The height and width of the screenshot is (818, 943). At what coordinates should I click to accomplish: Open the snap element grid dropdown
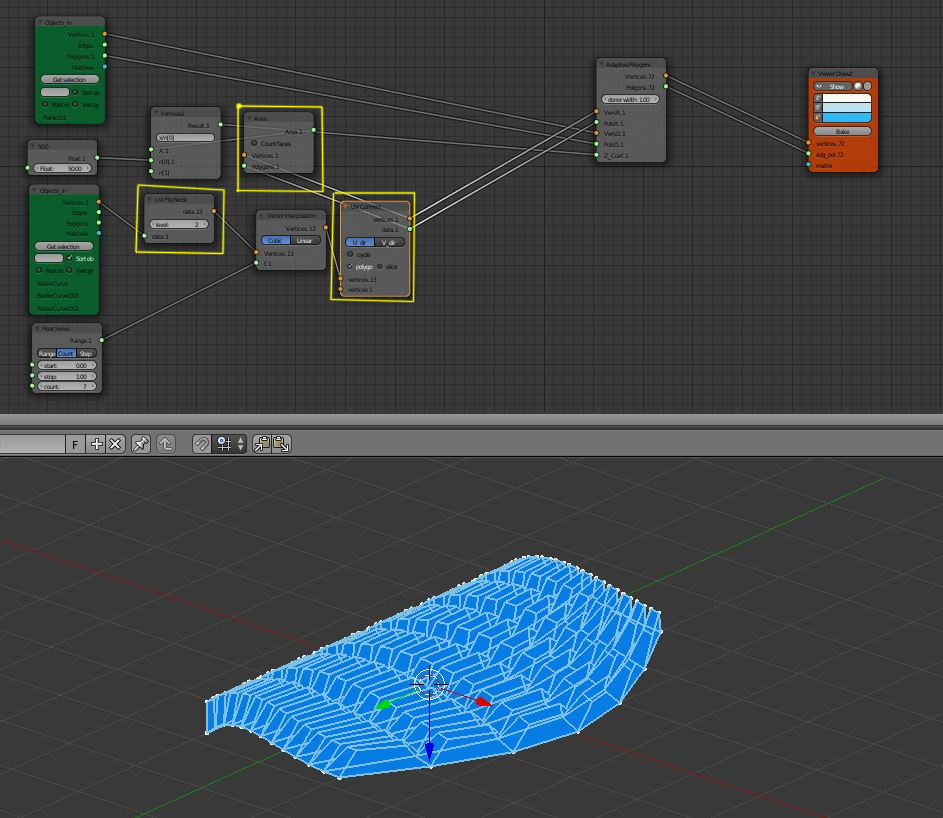tap(230, 444)
